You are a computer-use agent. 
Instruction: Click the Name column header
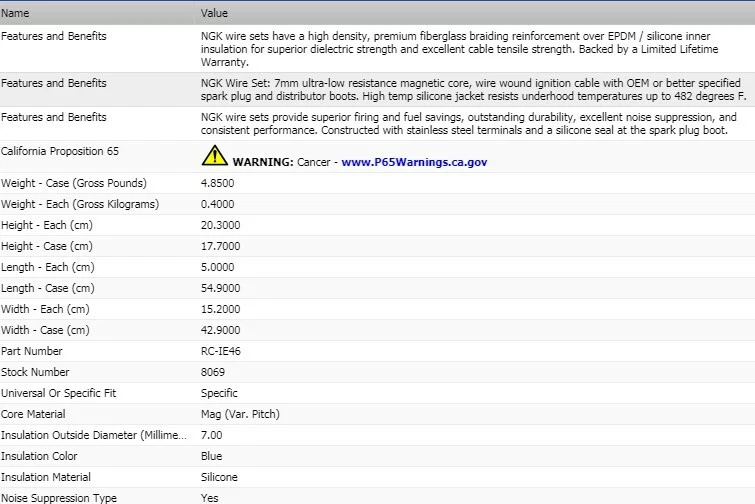pos(15,13)
